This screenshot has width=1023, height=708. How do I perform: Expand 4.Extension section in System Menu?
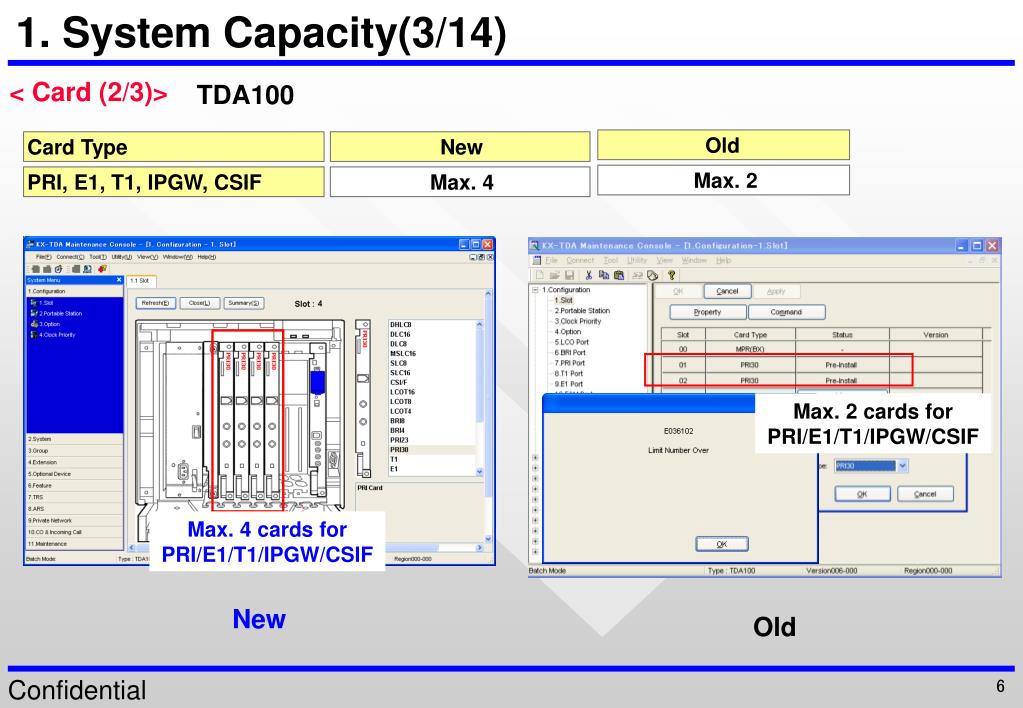pyautogui.click(x=74, y=462)
